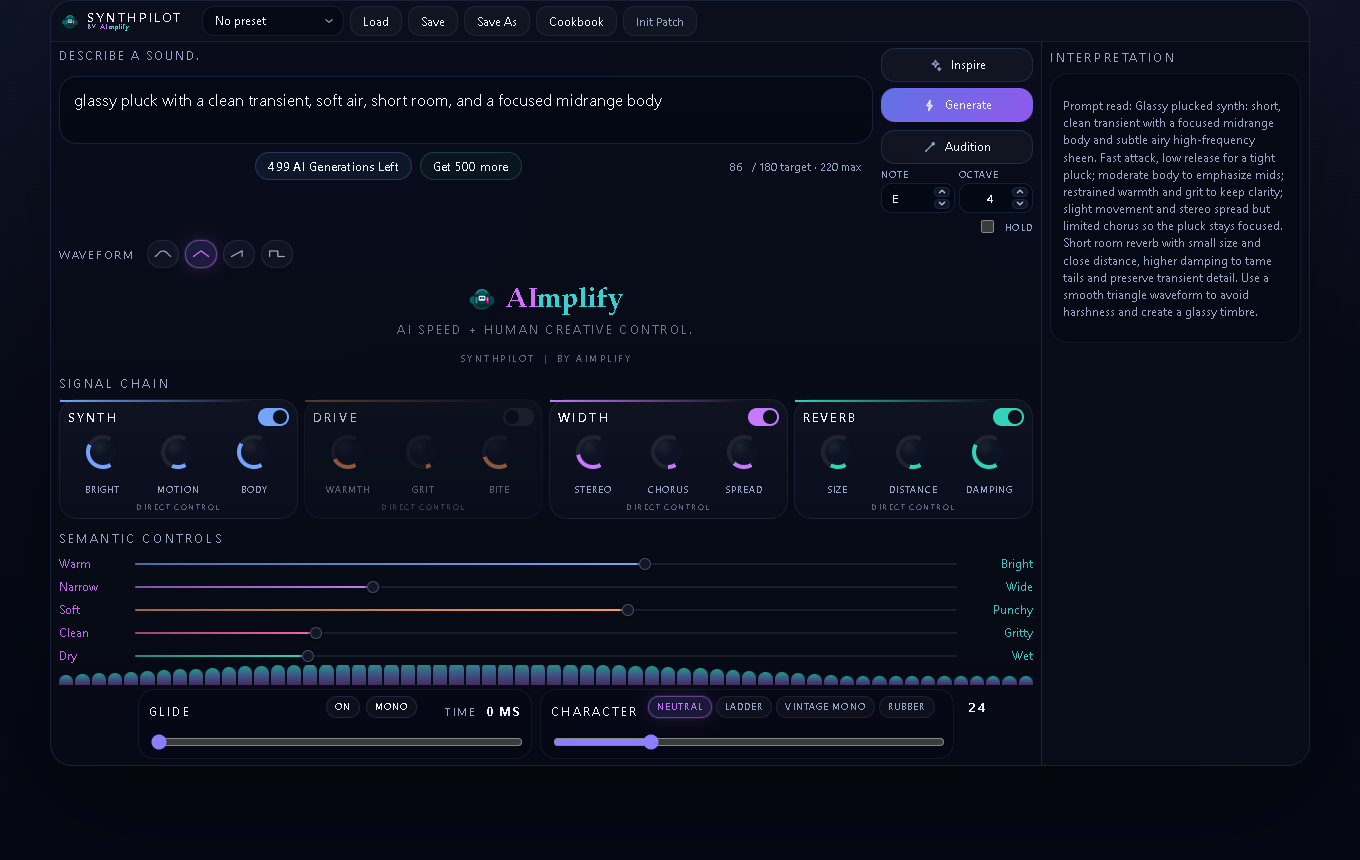Screen dimensions: 1360x860
Task: Select the Ladder character option
Action: [743, 707]
